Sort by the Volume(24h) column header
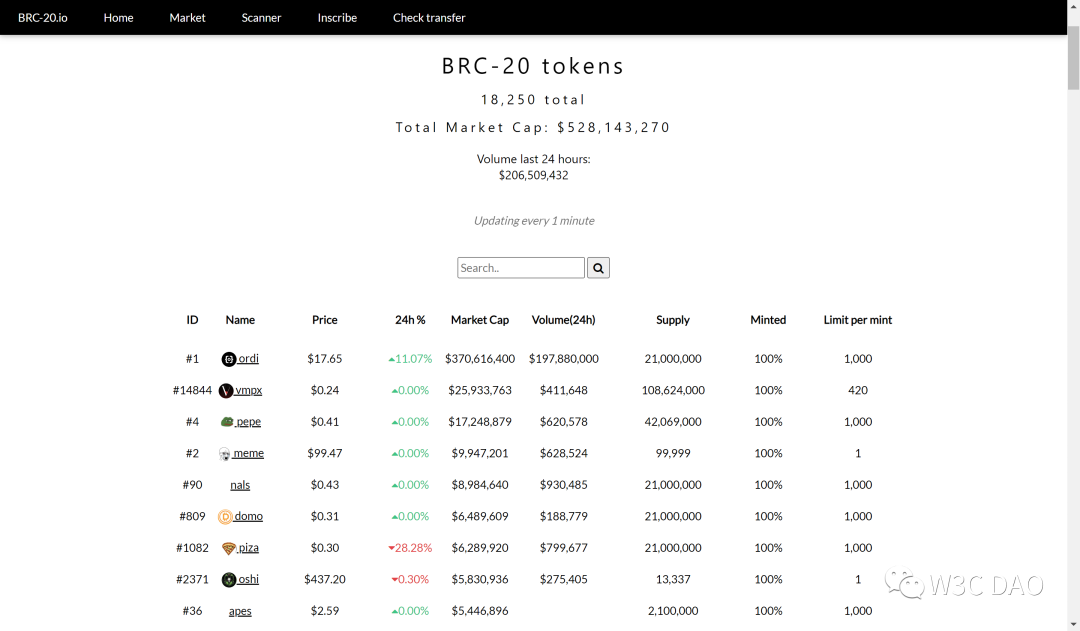Viewport: 1080px width, 631px height. point(563,320)
